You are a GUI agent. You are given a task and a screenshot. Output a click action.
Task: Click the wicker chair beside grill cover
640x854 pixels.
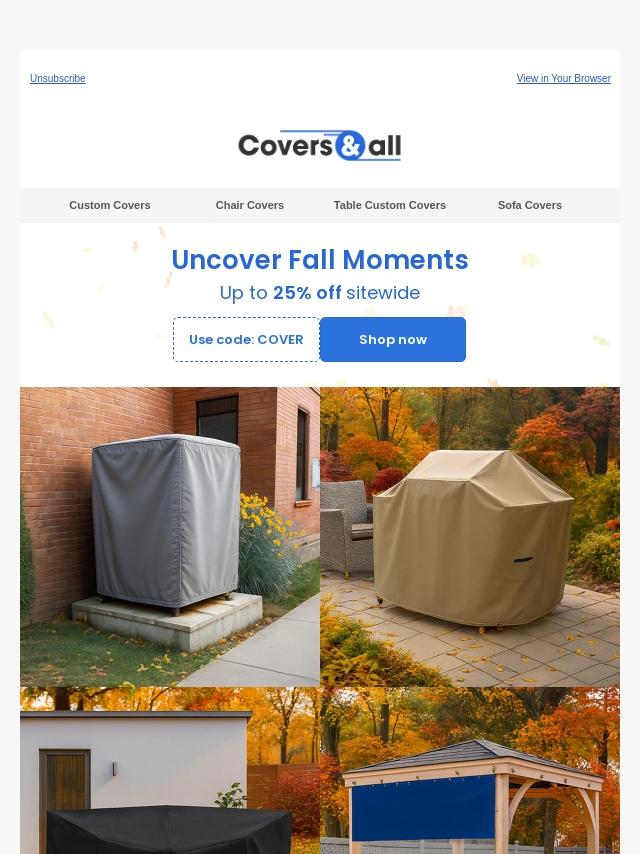click(x=346, y=527)
